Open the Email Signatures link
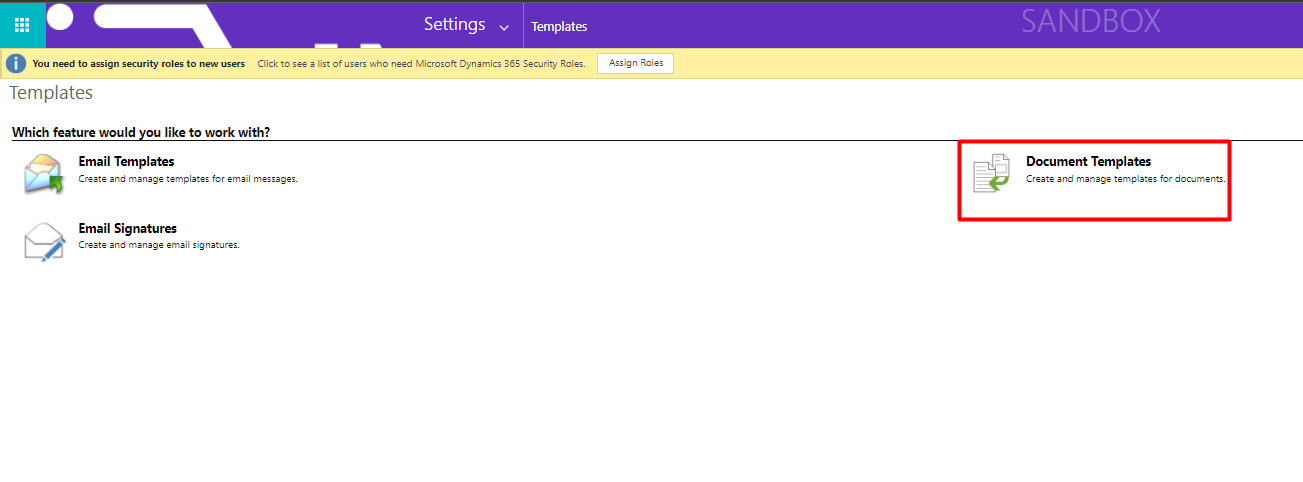 (x=128, y=228)
